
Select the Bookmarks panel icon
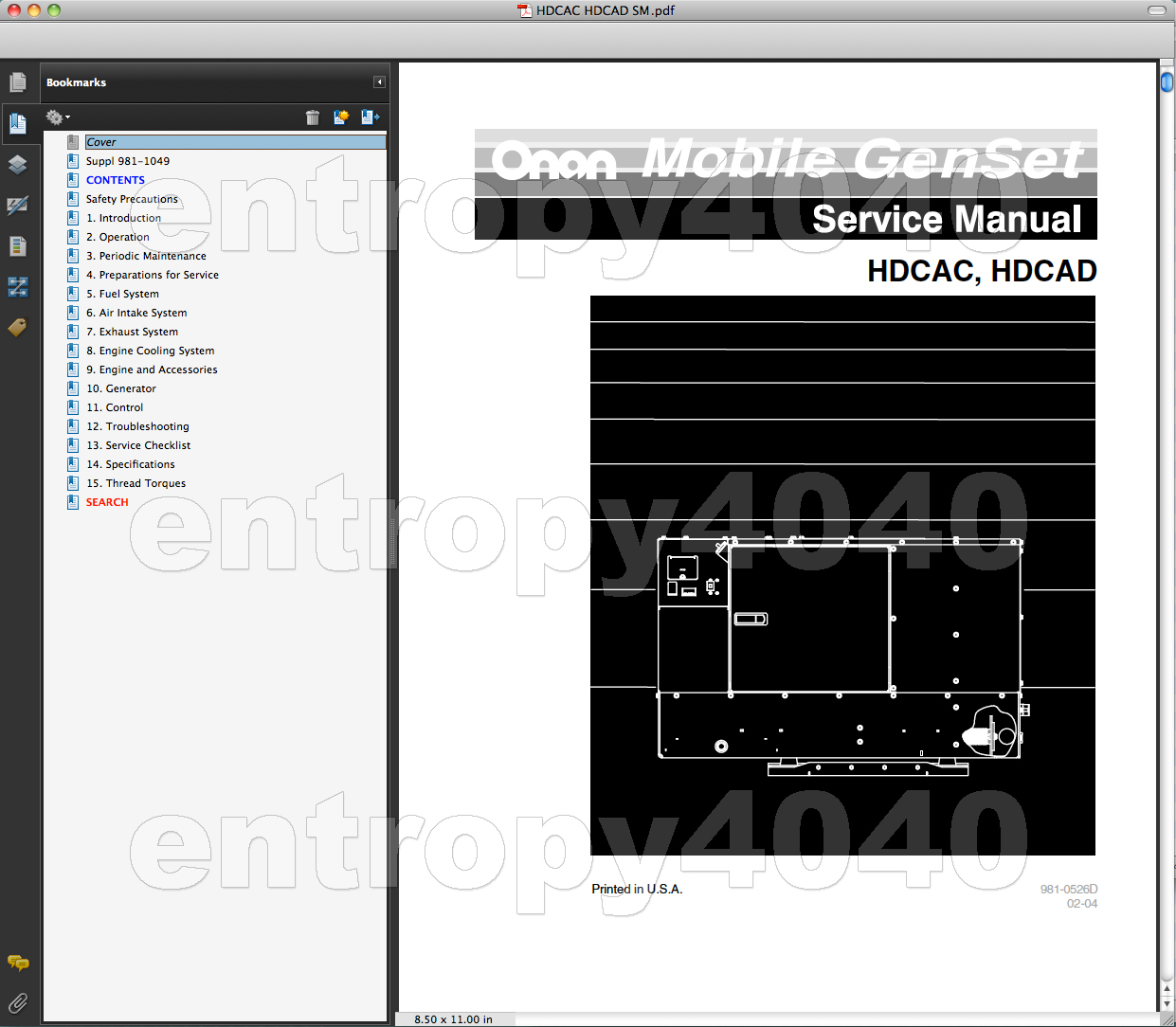17,123
